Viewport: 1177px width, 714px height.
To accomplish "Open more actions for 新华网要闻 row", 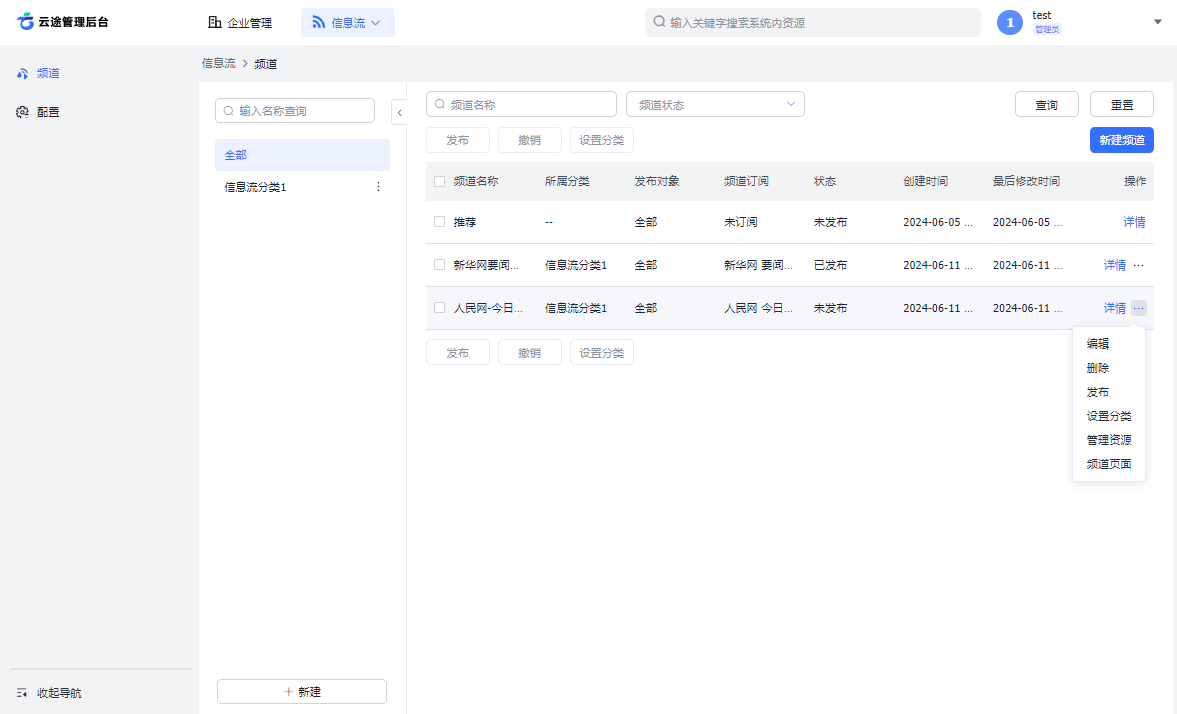I will [x=1139, y=265].
